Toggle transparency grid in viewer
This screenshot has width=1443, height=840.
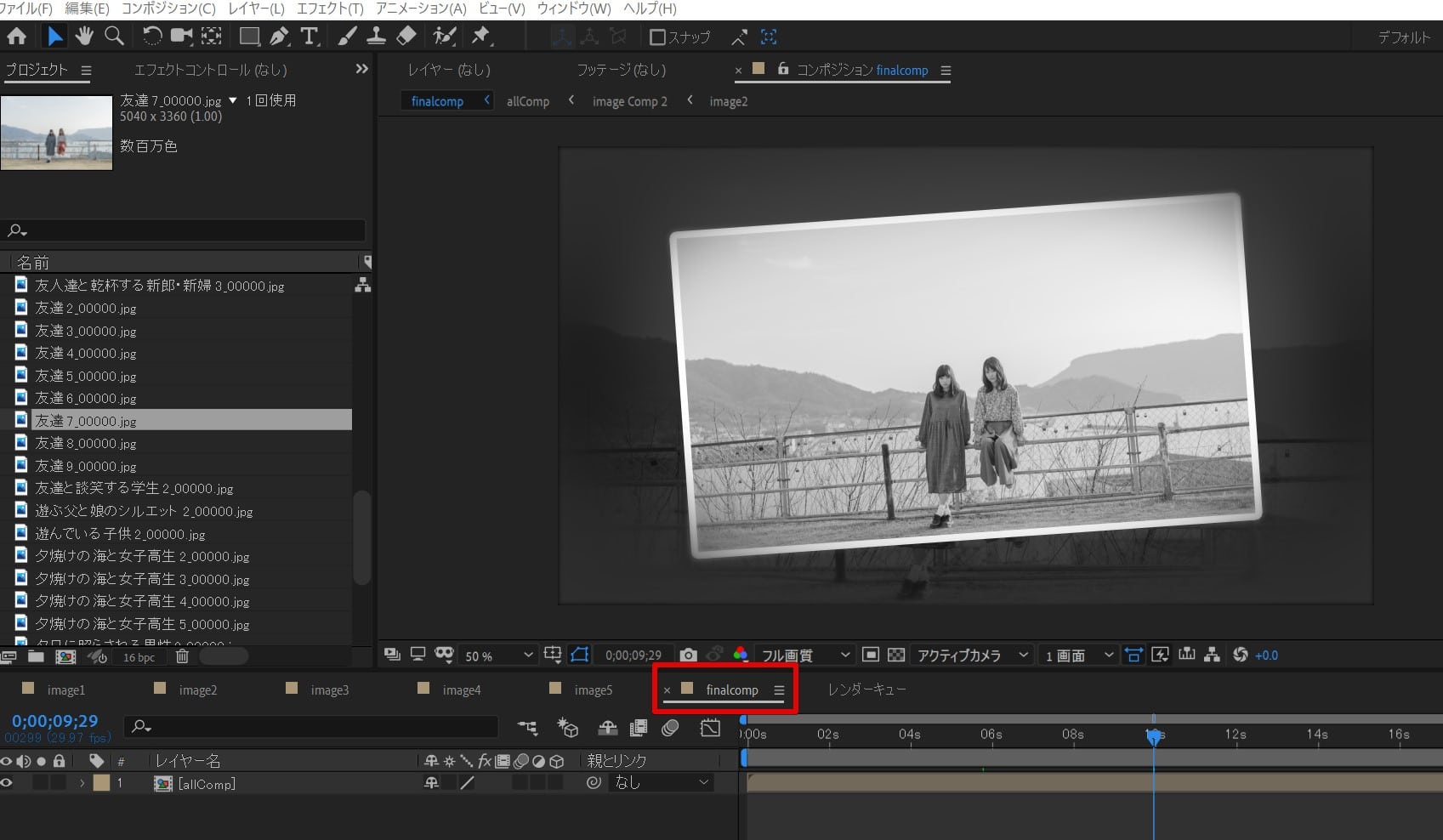click(896, 655)
